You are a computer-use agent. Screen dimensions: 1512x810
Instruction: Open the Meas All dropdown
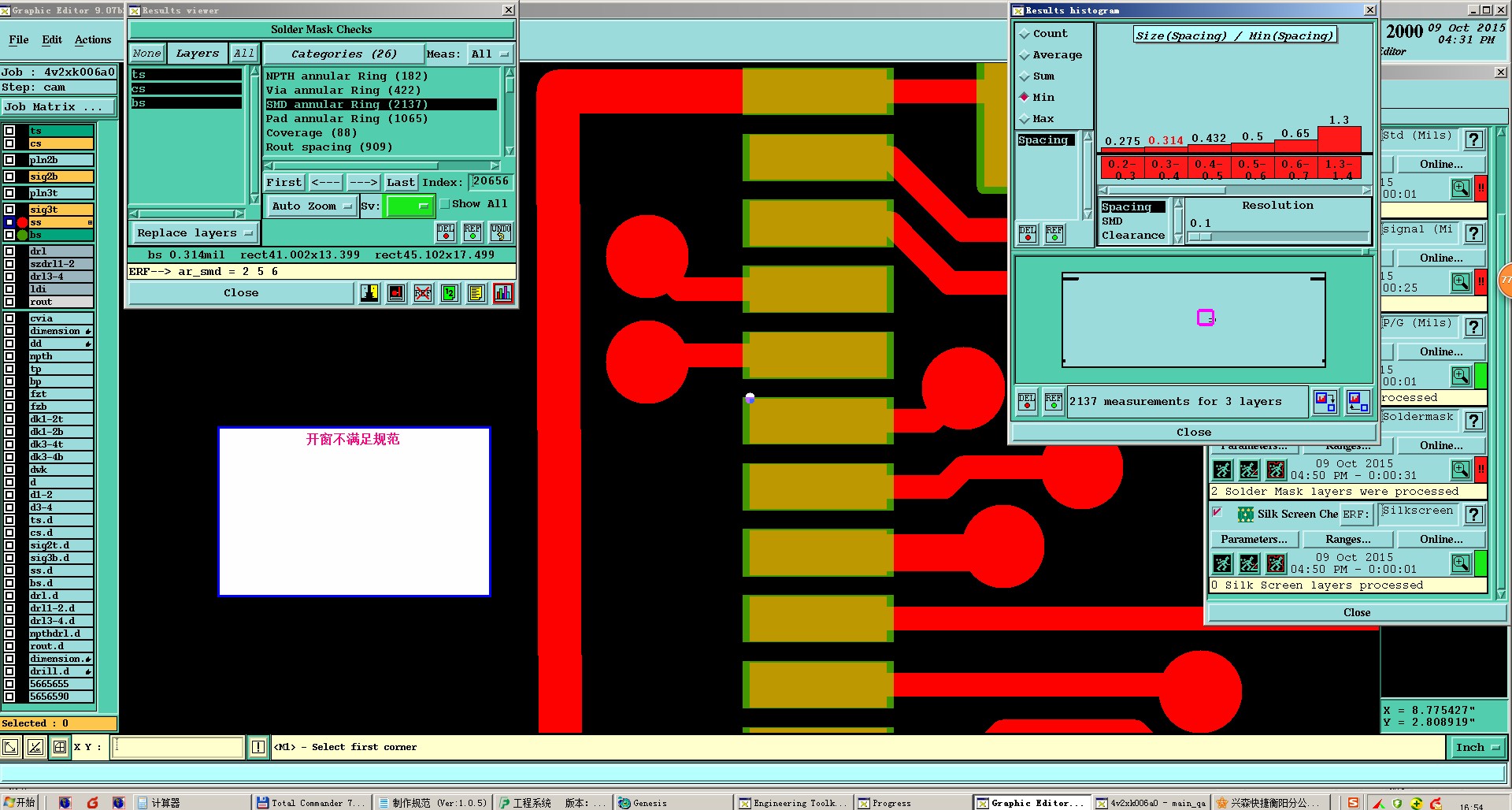[x=491, y=54]
